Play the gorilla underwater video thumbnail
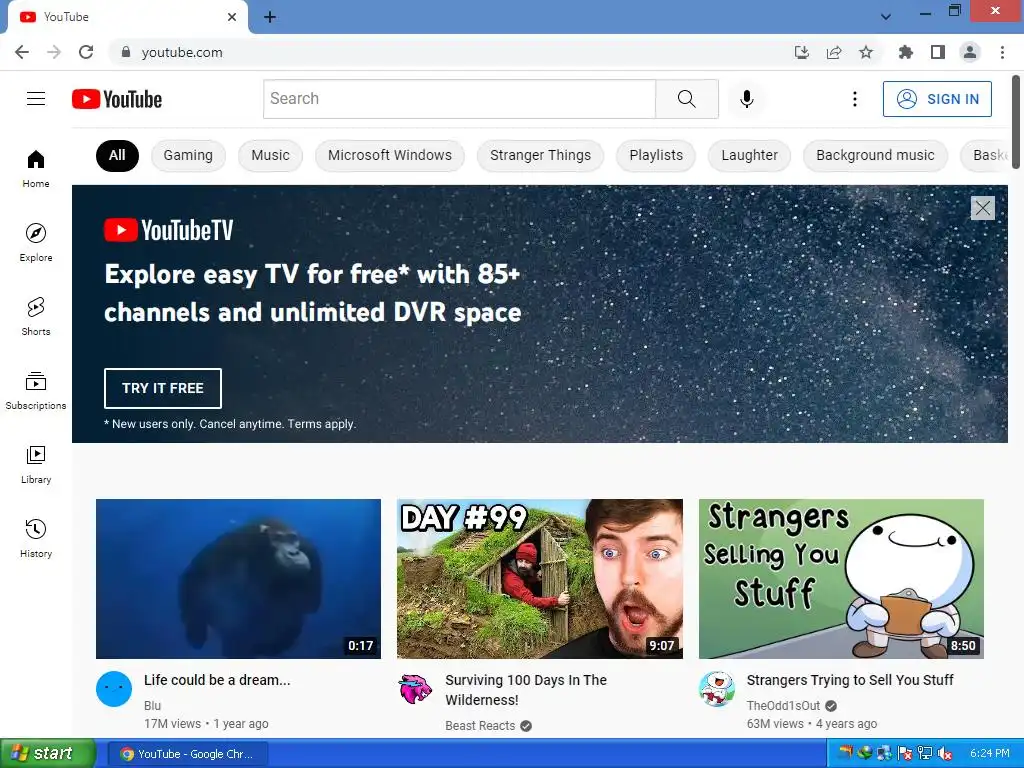 tap(238, 579)
